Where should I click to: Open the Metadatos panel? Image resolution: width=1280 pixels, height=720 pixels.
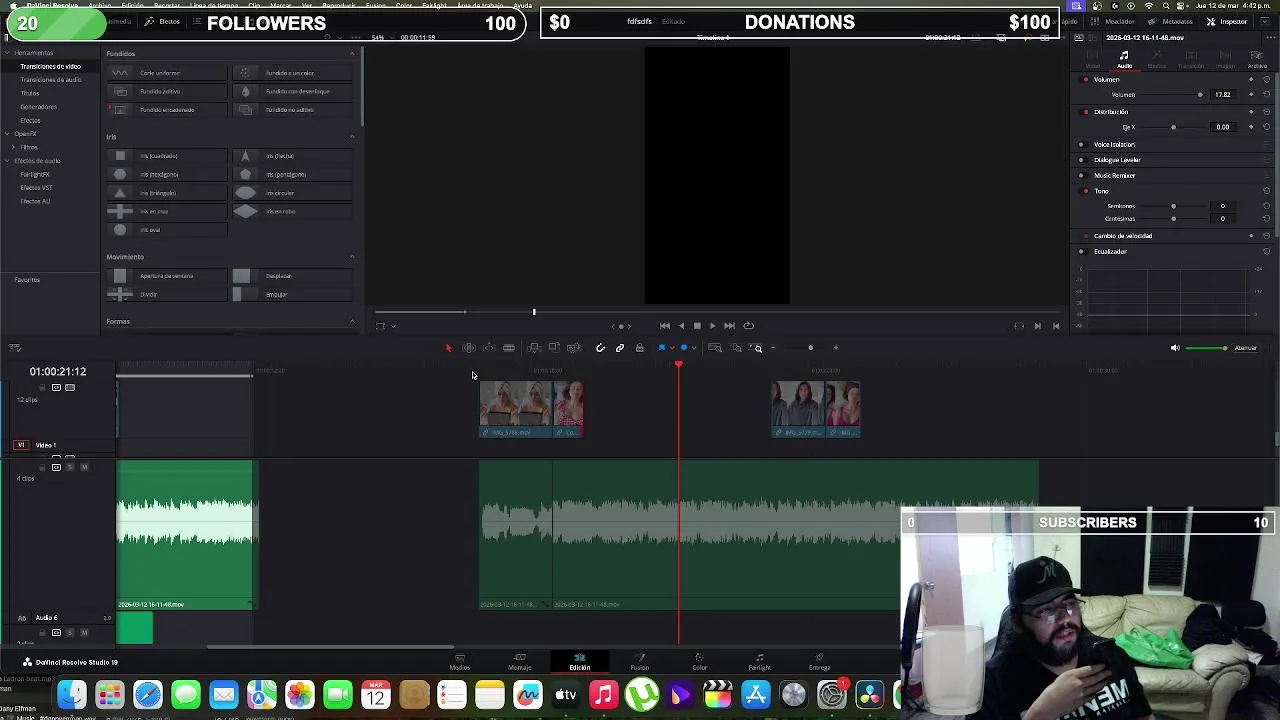click(1171, 21)
